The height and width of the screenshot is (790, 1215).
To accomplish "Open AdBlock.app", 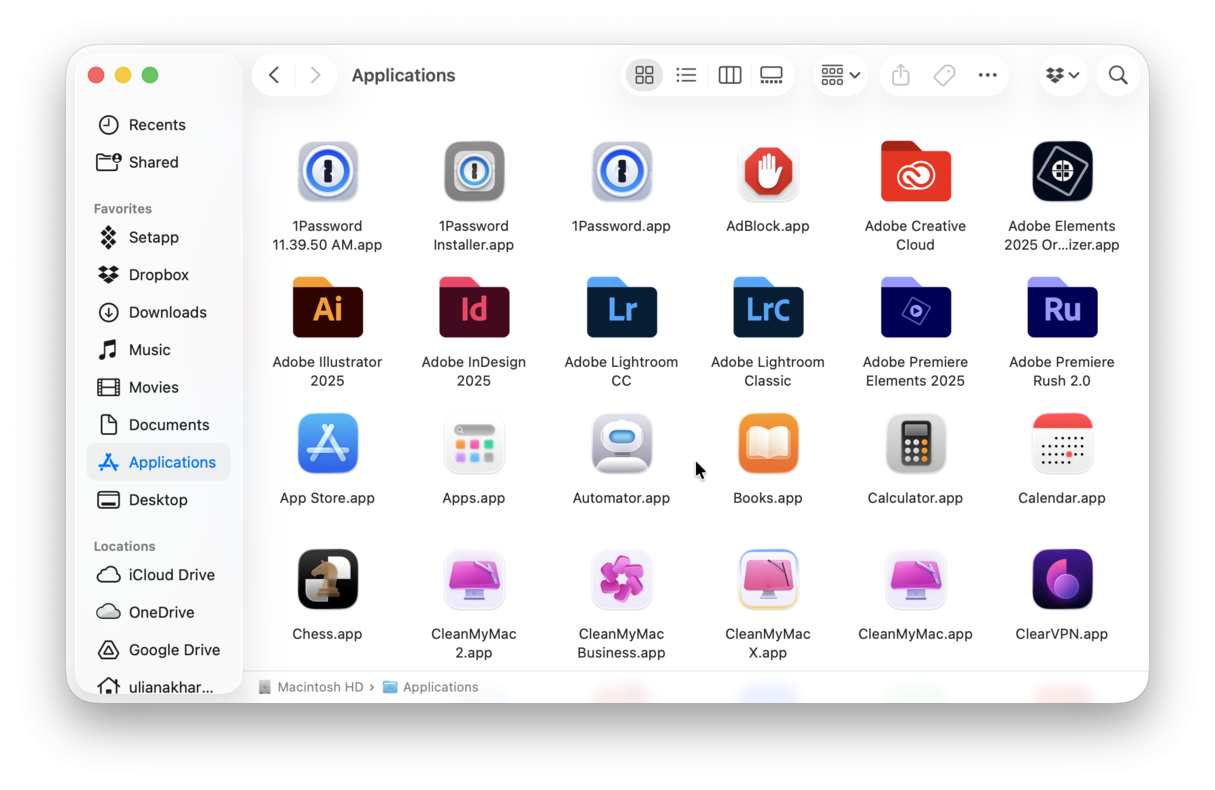I will click(767, 171).
